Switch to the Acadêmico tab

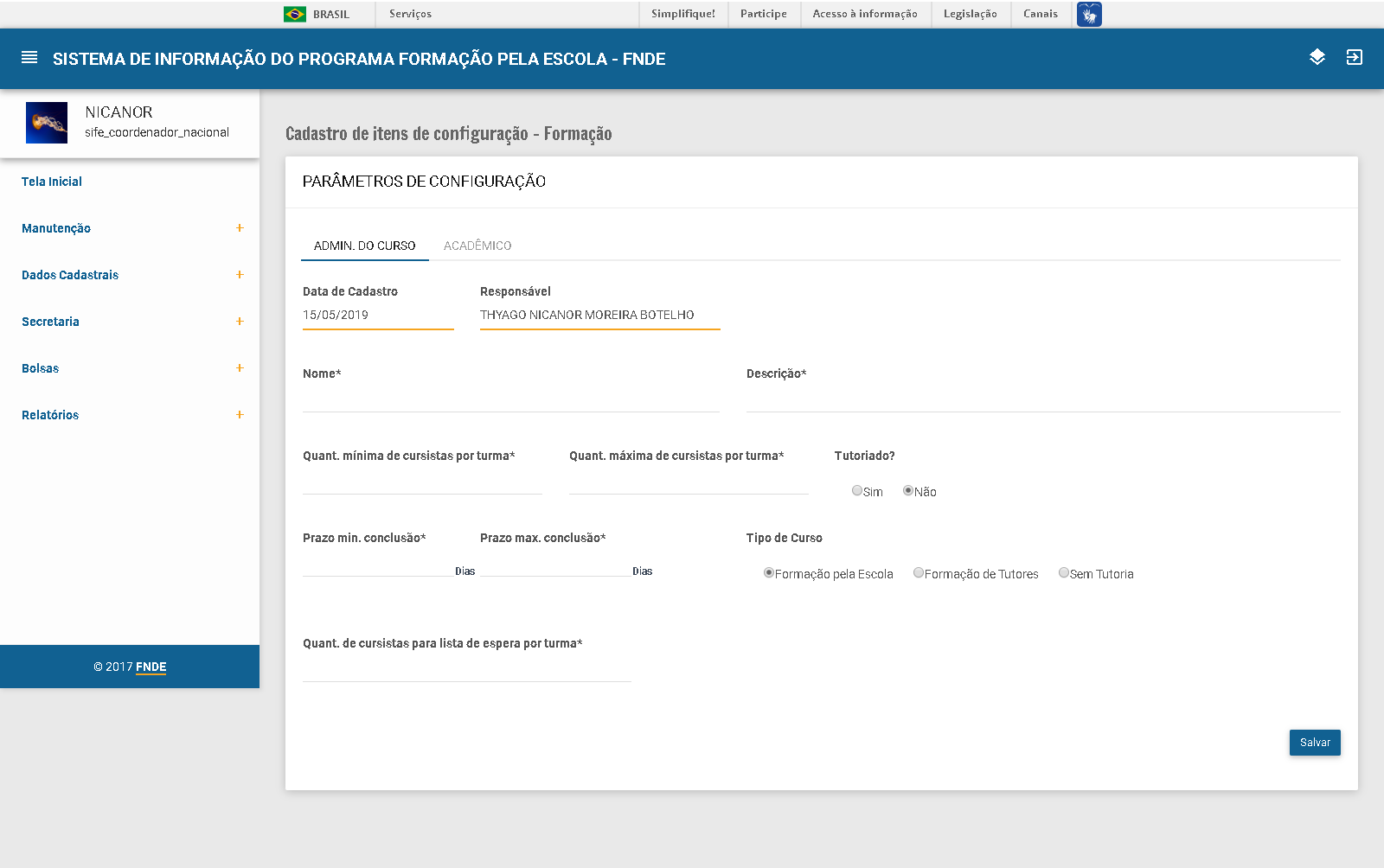[x=477, y=246]
